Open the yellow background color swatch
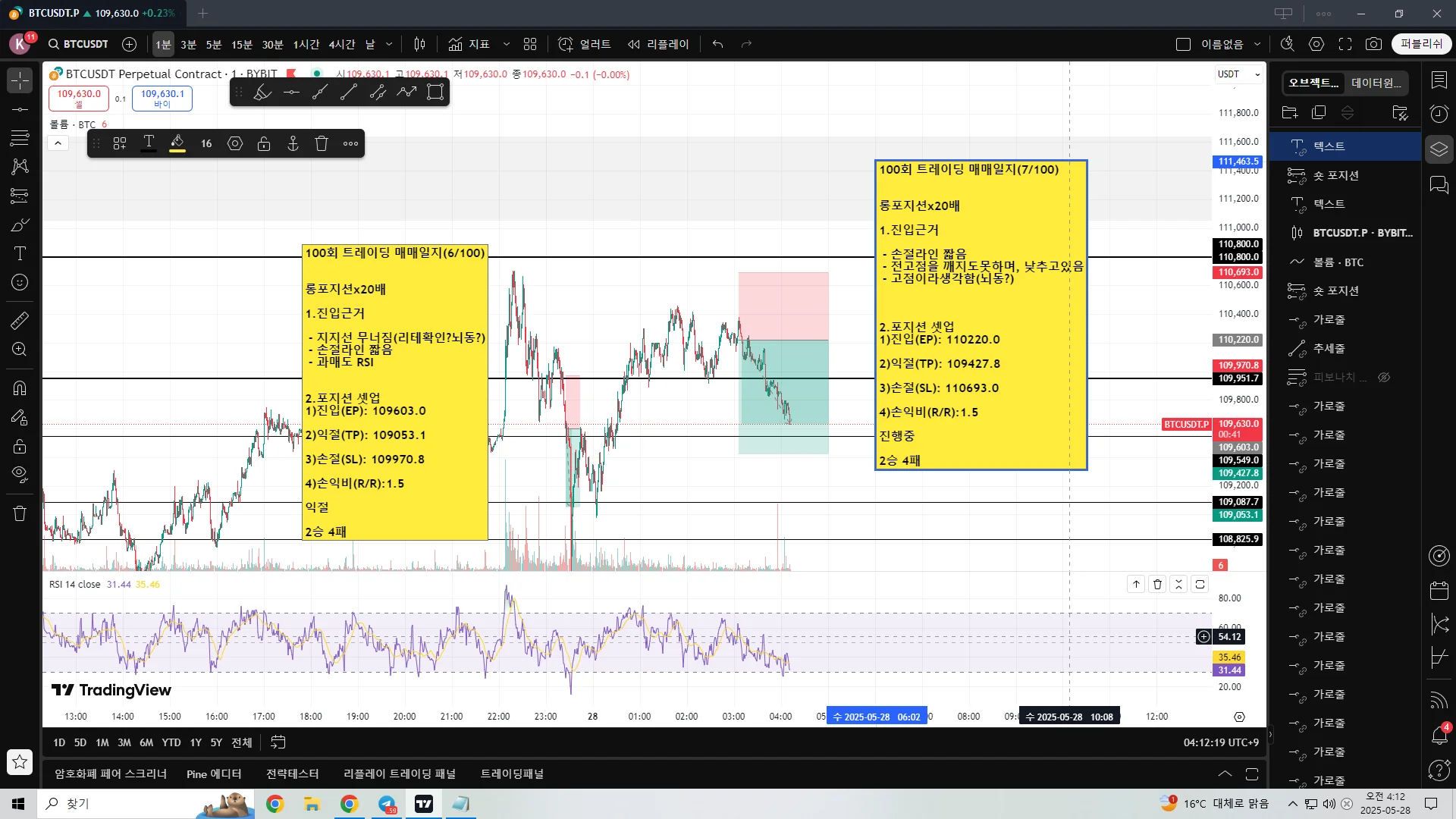 tap(177, 143)
